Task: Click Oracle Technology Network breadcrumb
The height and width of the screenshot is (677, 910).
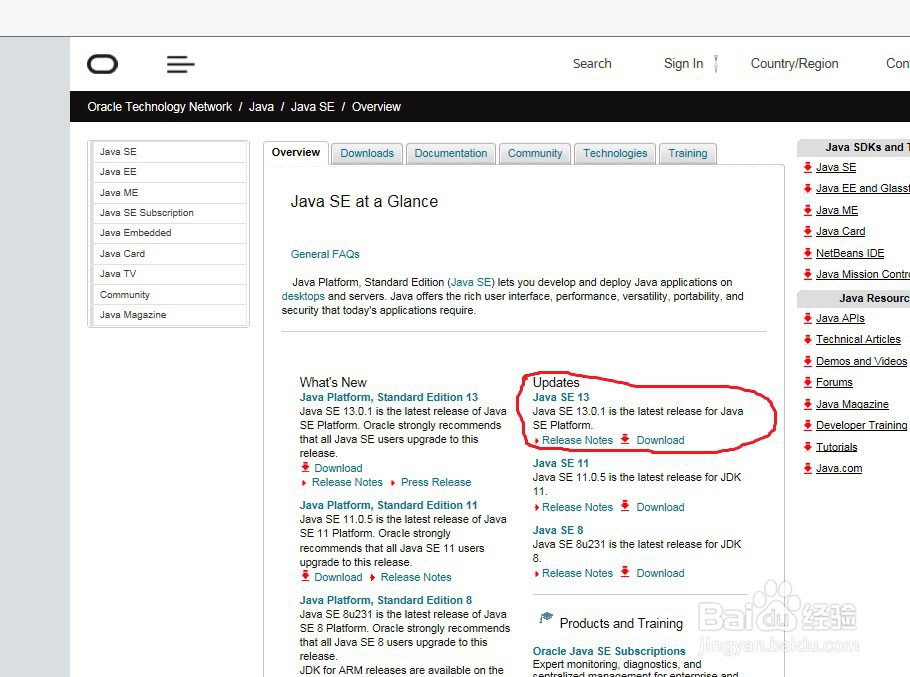Action: point(160,107)
